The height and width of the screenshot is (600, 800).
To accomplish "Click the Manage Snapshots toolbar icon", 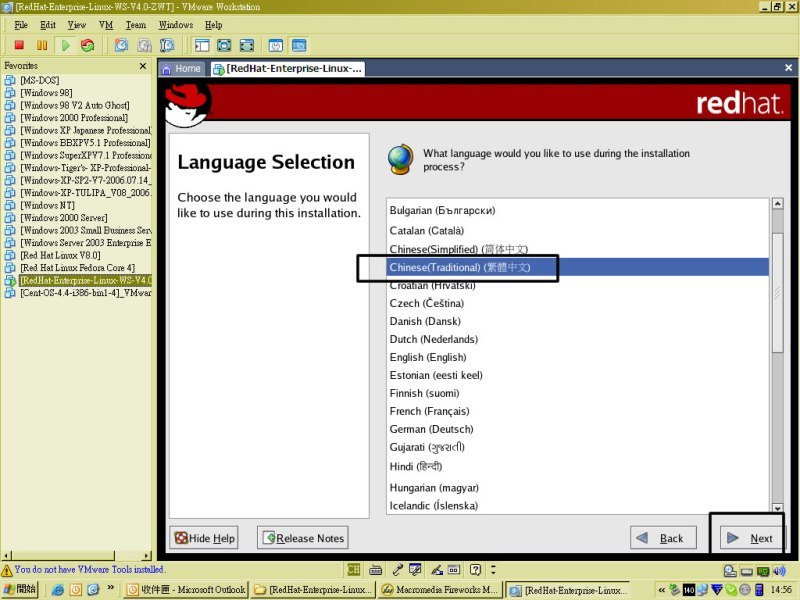I will click(x=167, y=45).
